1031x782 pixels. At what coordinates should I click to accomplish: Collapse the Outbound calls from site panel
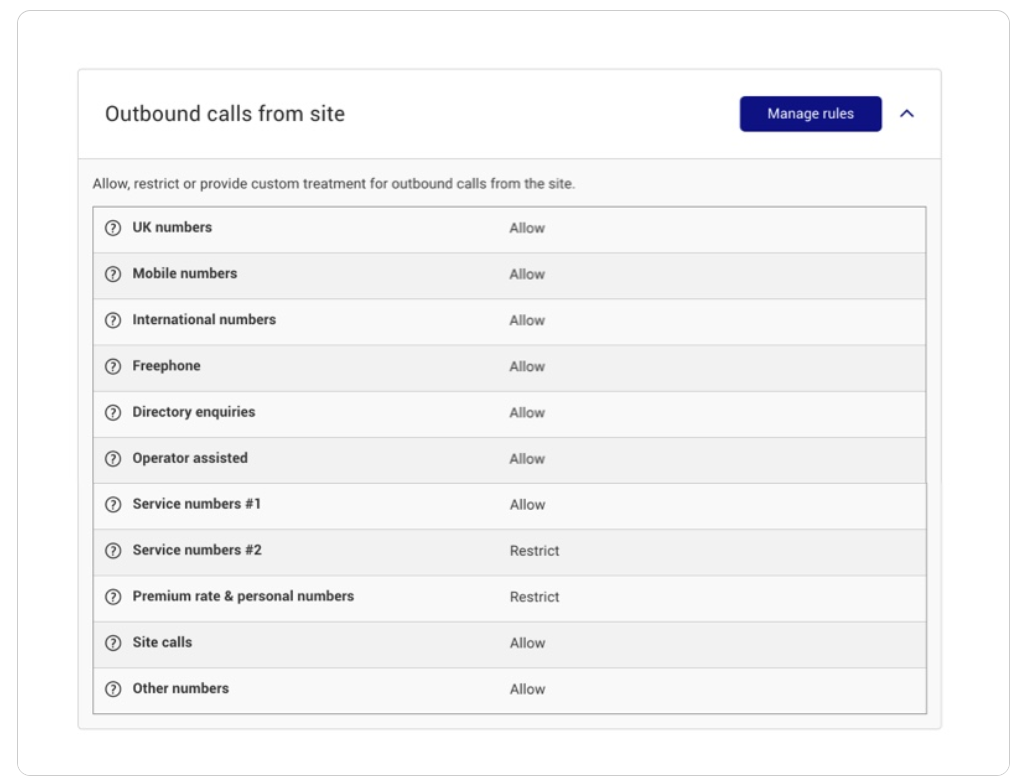[907, 114]
